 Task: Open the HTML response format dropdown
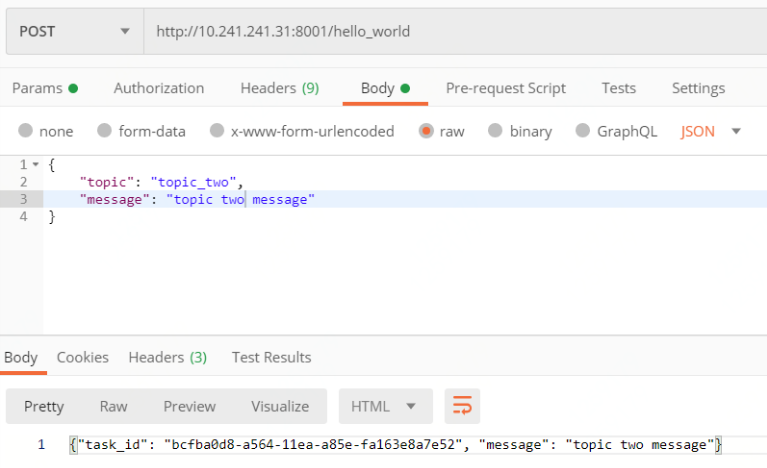click(385, 406)
